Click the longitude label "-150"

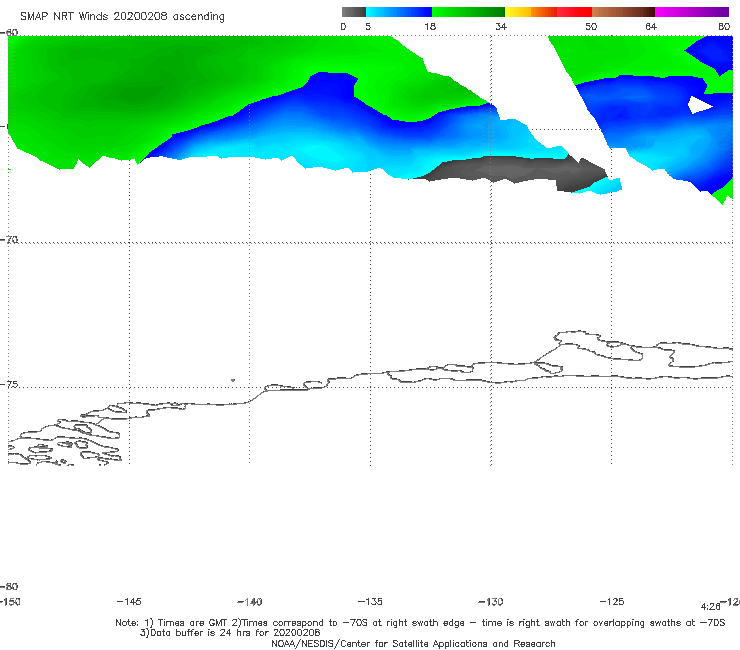tap(10, 602)
